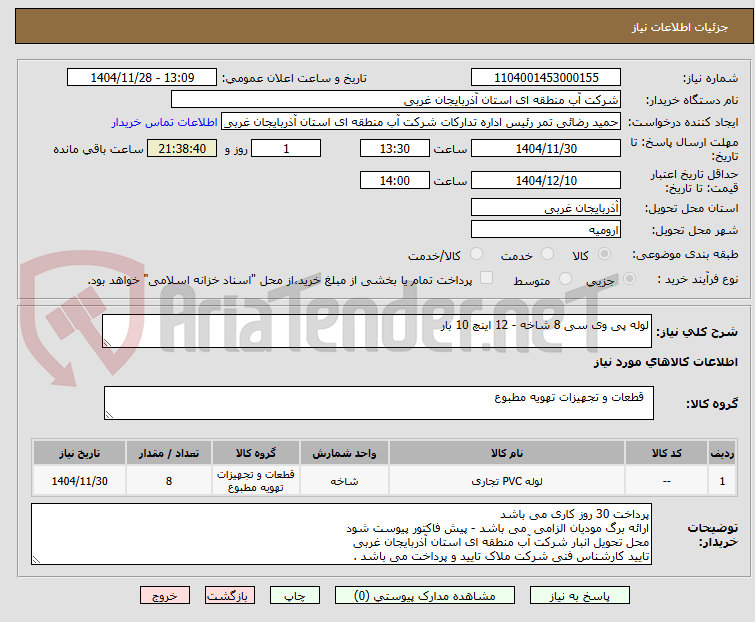Select the 'خدمت' radio button

[547, 254]
